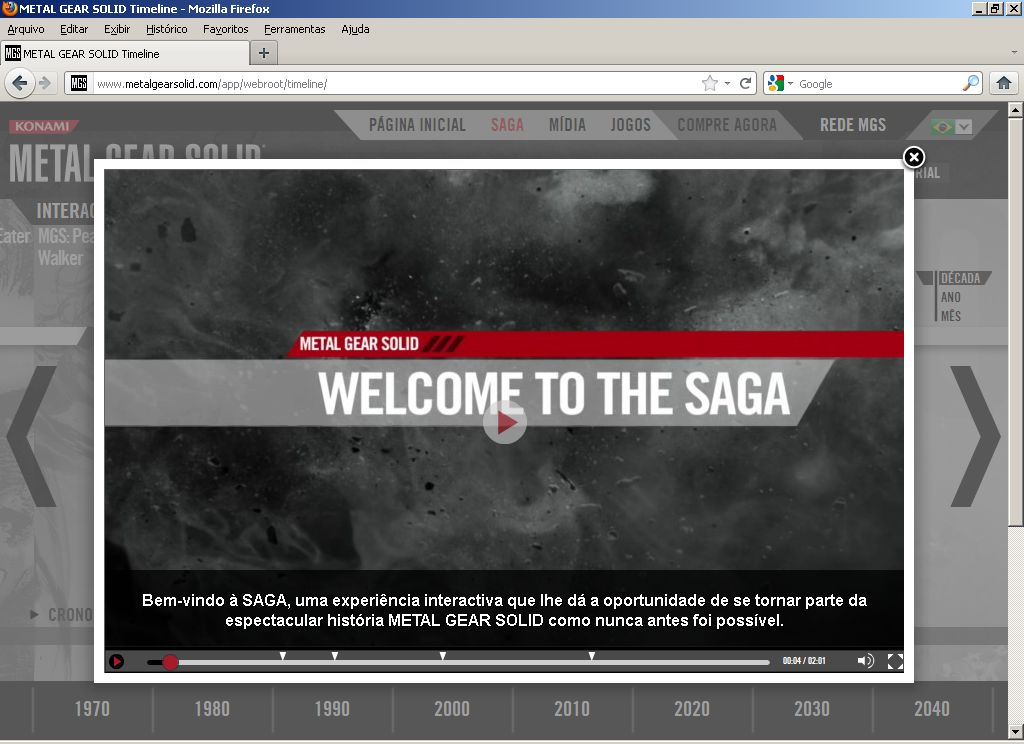Close the video popup overlay
This screenshot has height=744, width=1024.
pyautogui.click(x=913, y=158)
